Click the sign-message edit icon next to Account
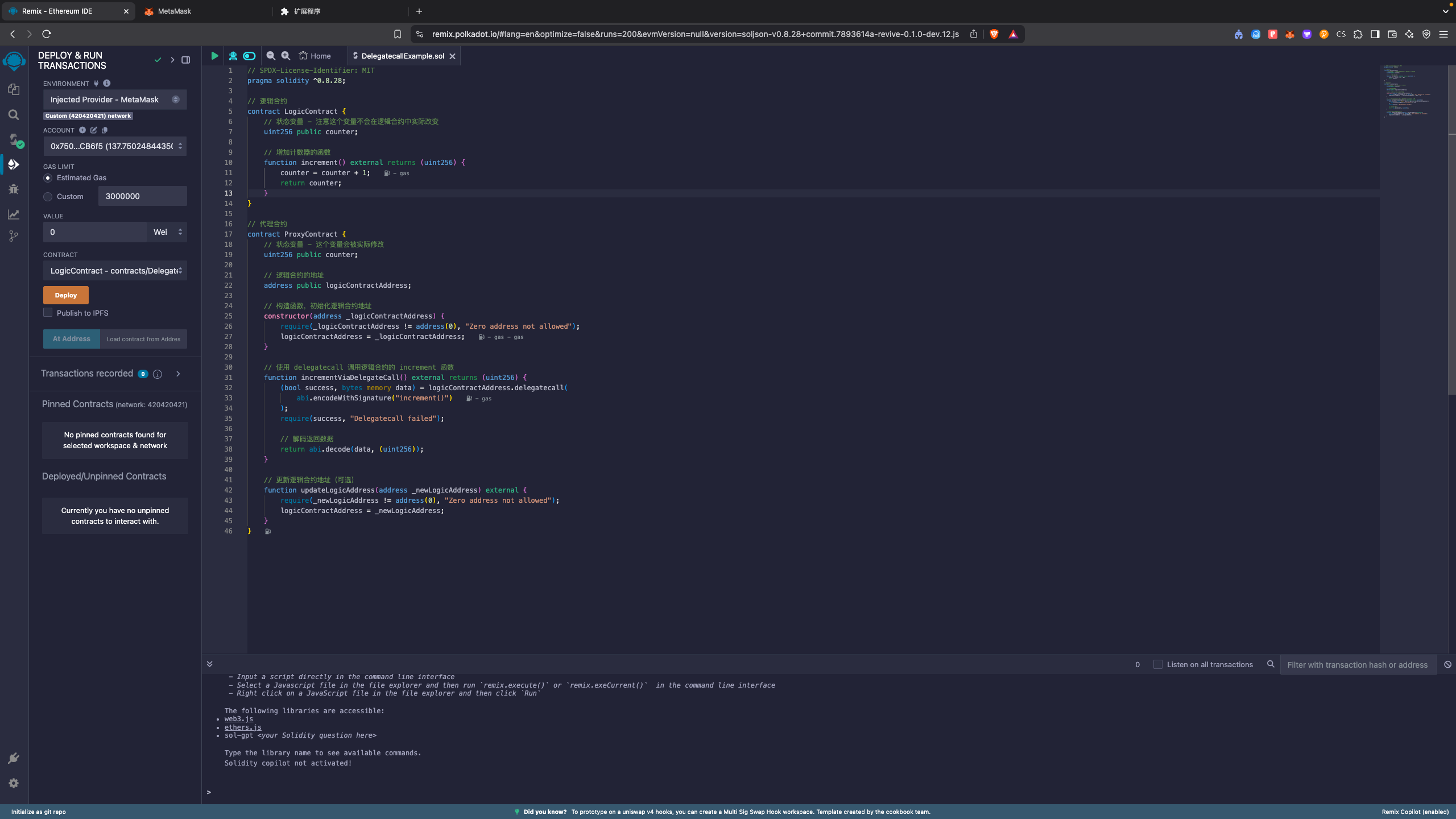 point(94,130)
